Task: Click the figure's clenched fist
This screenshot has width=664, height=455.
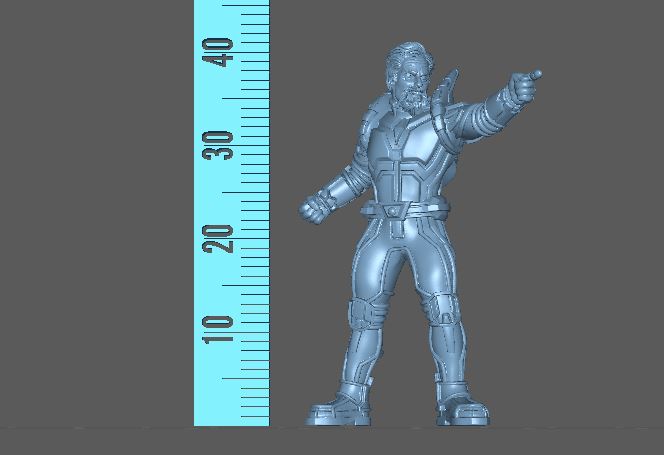Action: click(313, 207)
